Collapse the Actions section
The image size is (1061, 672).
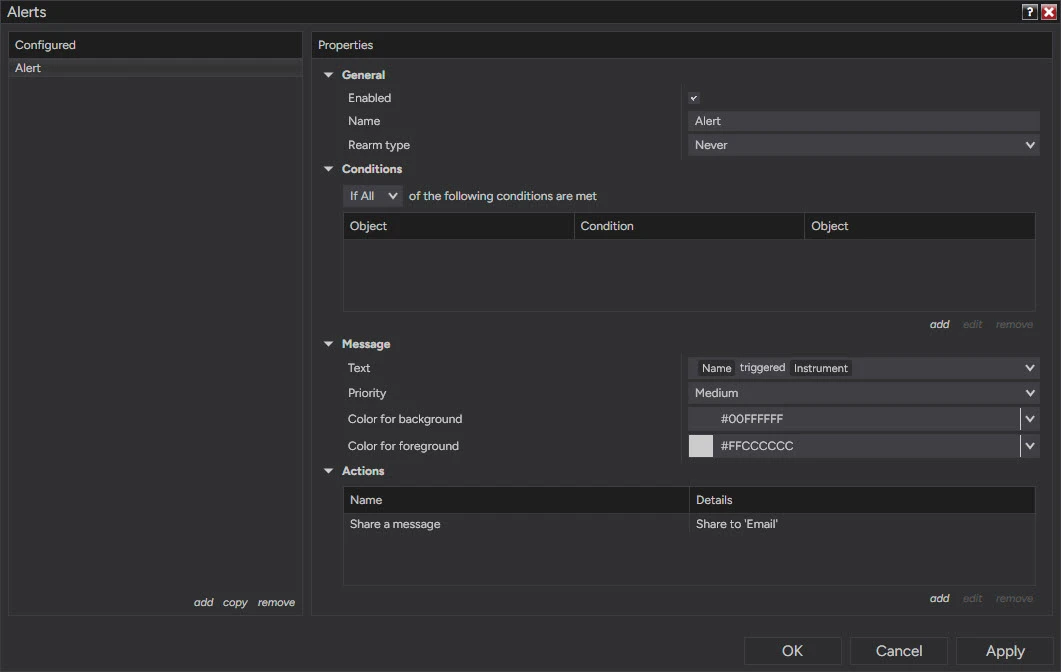[329, 470]
